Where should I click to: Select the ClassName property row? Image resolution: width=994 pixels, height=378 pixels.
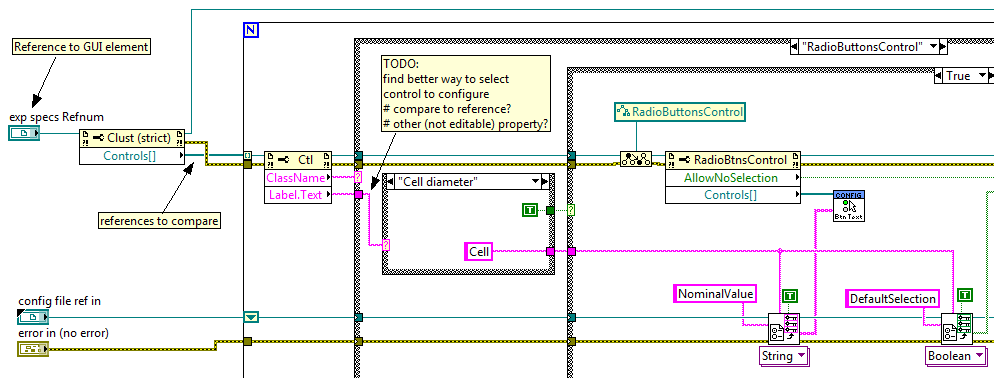[298, 178]
